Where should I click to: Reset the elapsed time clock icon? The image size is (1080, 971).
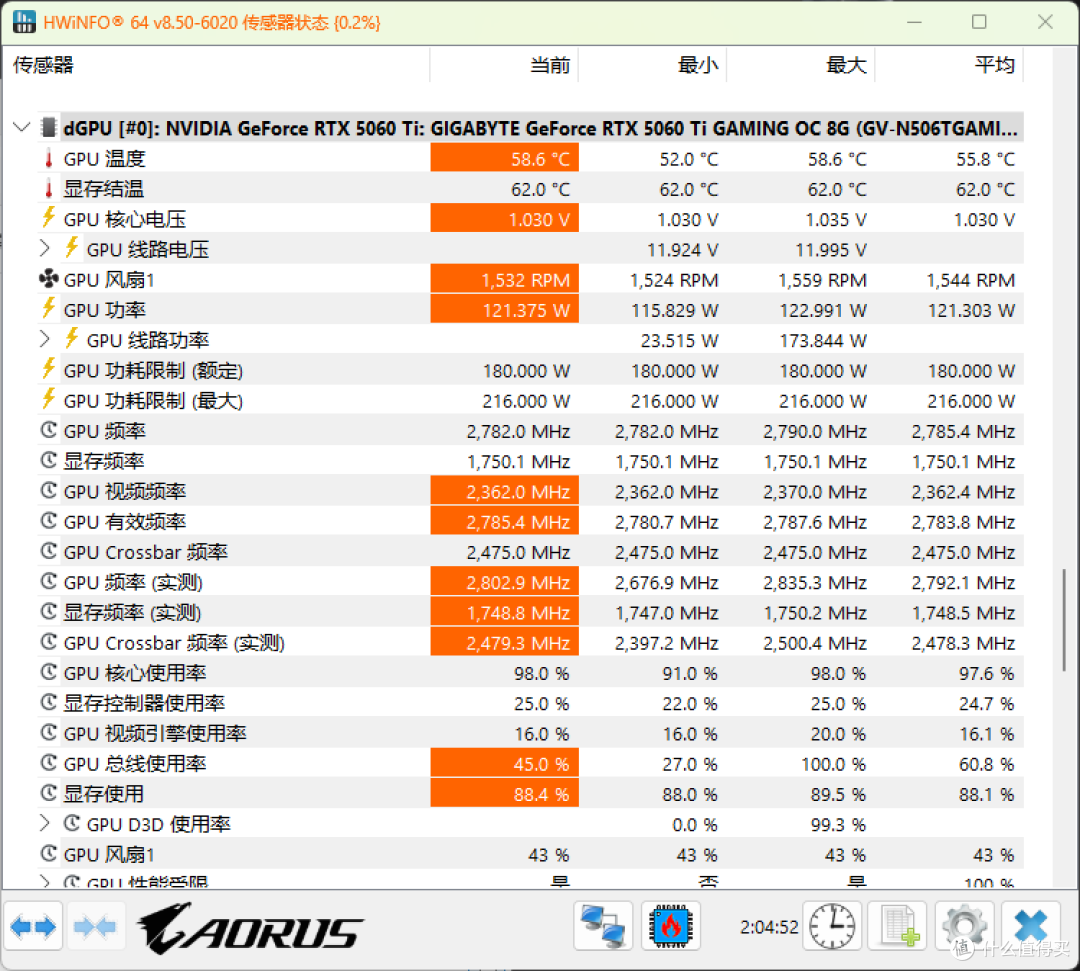pyautogui.click(x=832, y=926)
